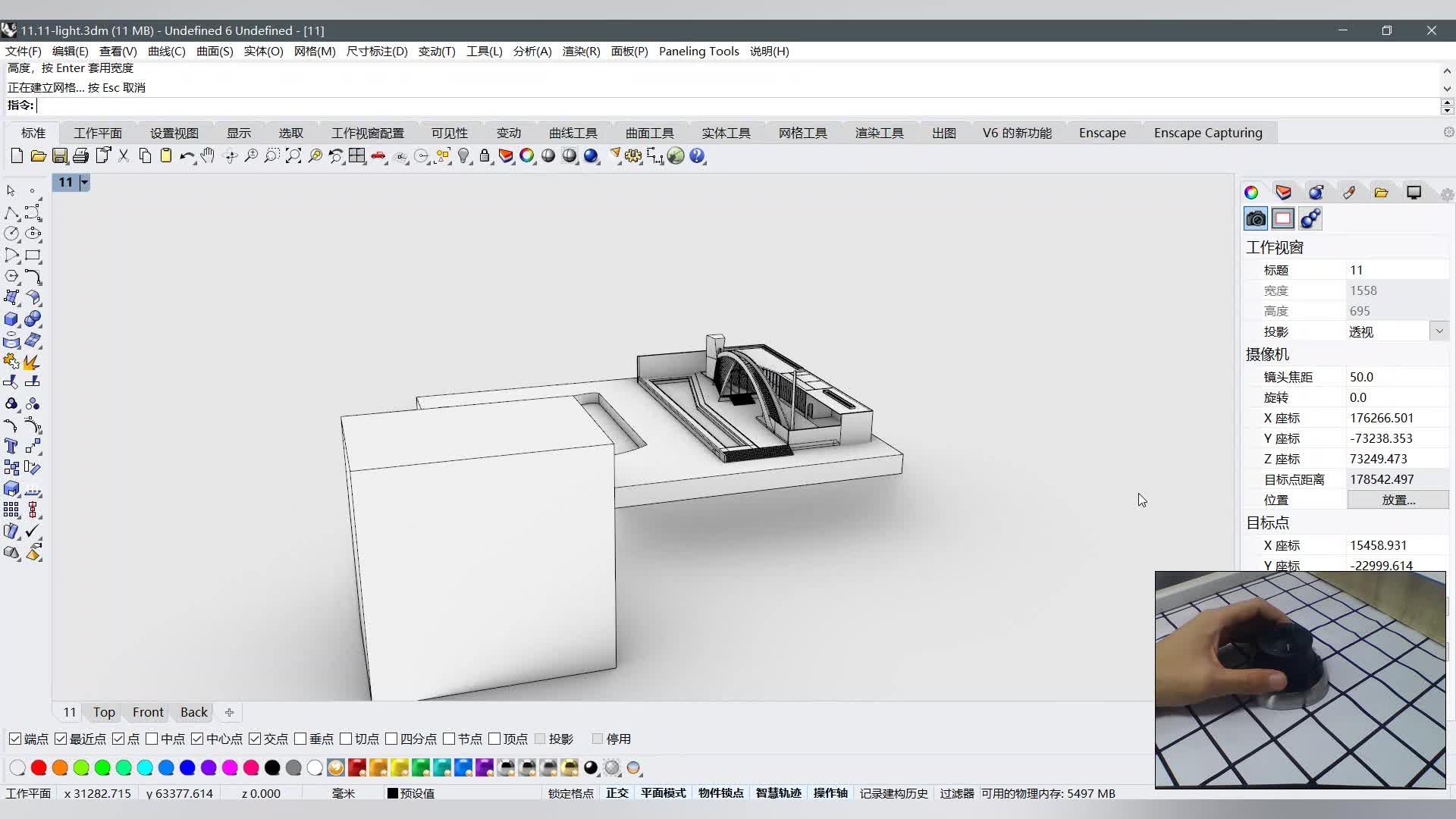The height and width of the screenshot is (819, 1456).
Task: Click the Print icon in toolbar
Action: 81,156
